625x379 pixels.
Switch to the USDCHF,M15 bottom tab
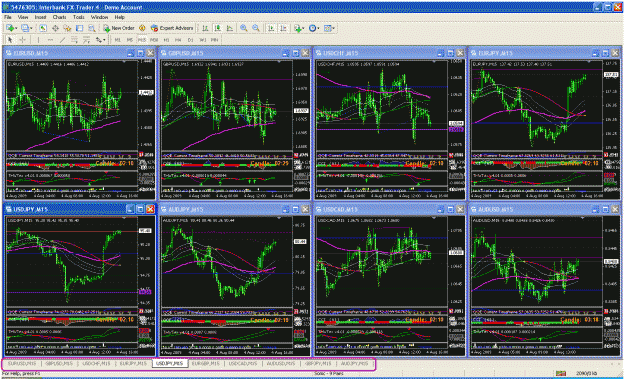pyautogui.click(x=96, y=364)
